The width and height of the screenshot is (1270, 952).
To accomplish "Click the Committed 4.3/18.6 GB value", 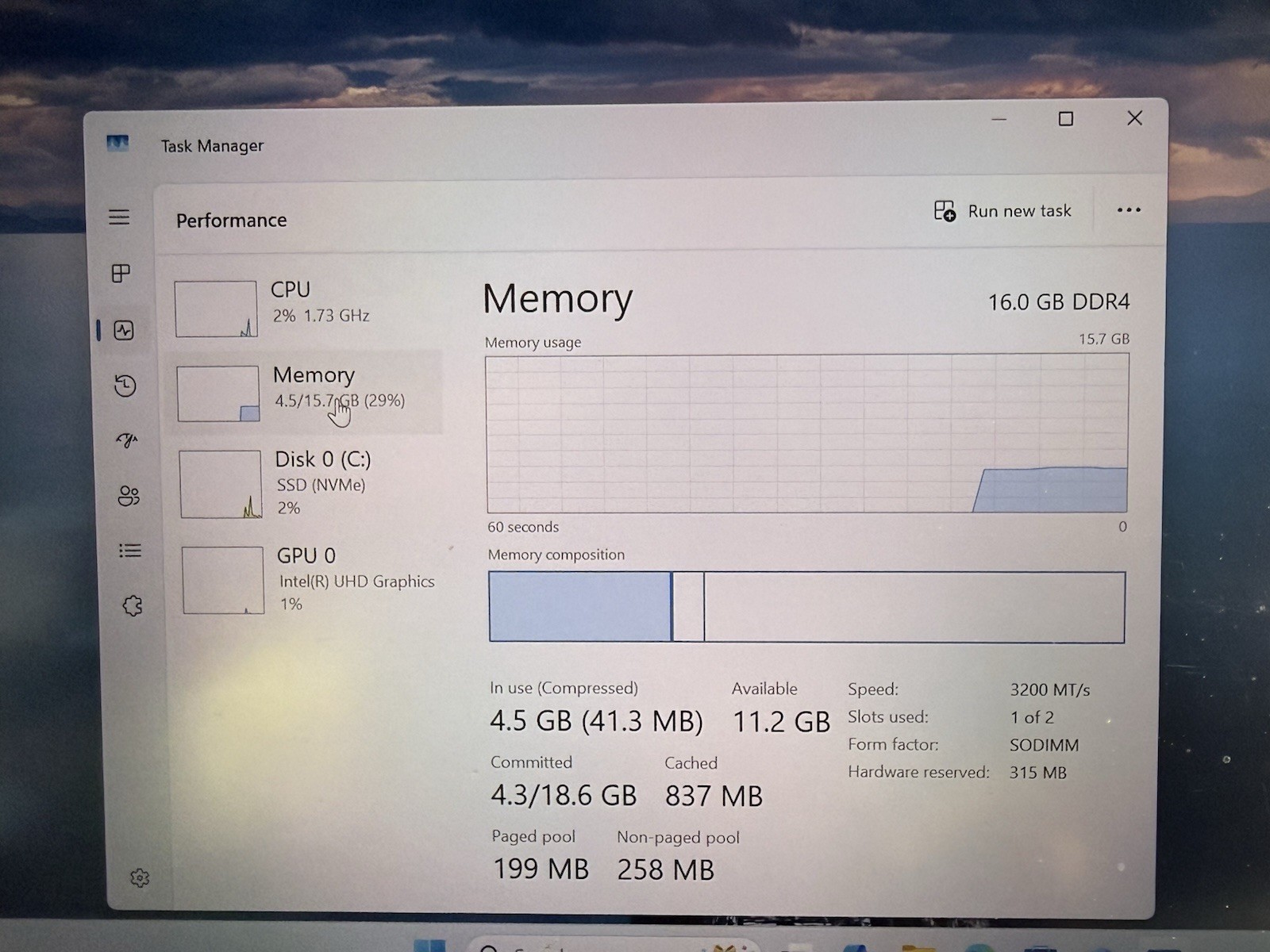I will tap(564, 795).
